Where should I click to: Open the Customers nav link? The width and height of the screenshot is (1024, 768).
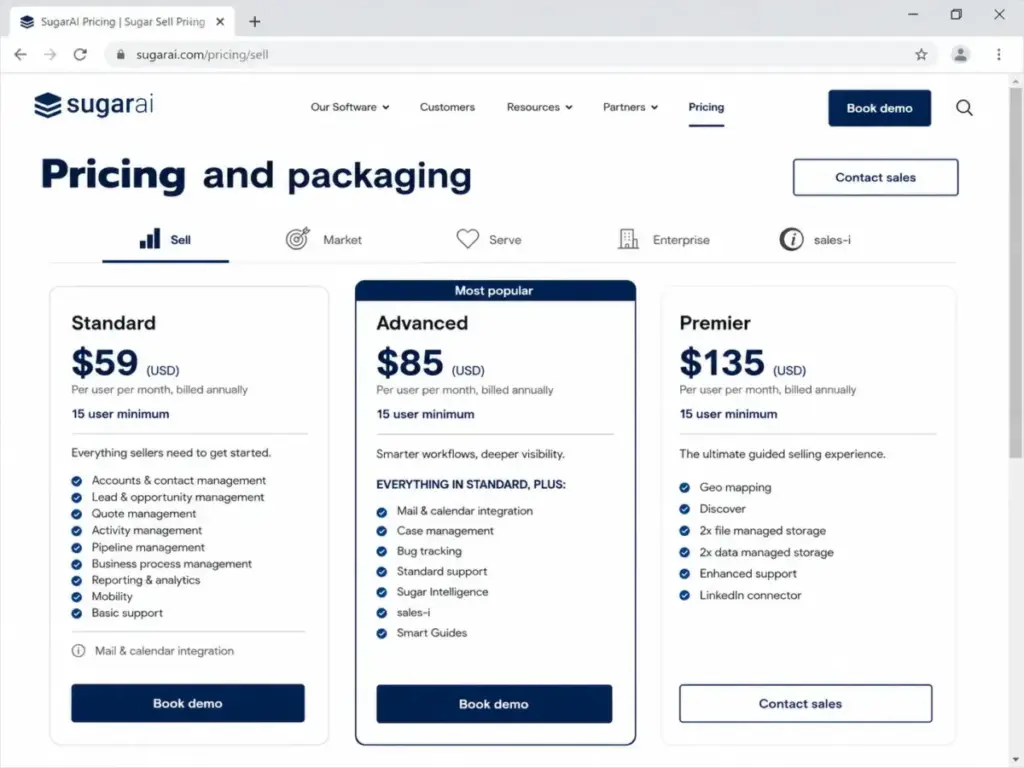447,107
